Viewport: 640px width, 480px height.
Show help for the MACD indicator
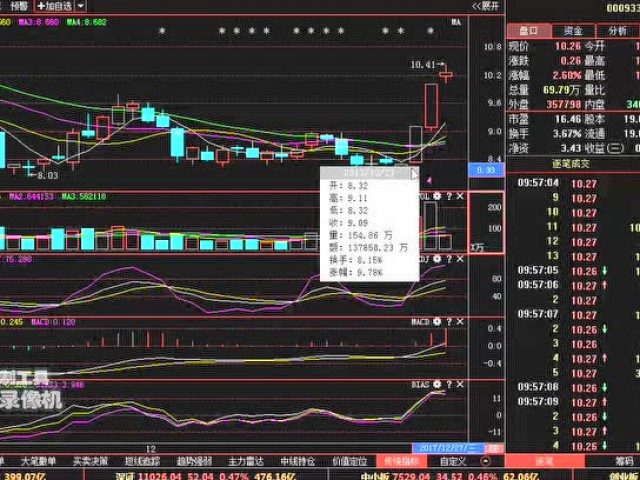pos(449,322)
